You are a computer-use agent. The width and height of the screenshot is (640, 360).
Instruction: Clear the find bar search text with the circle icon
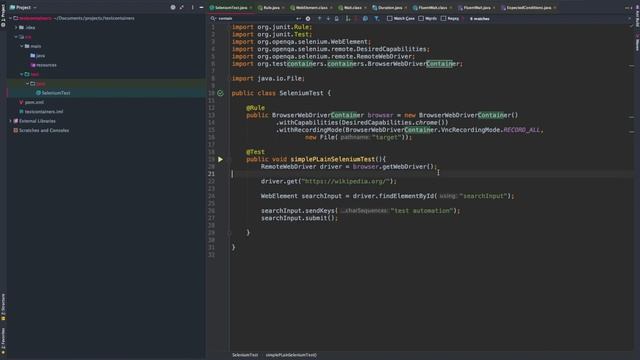click(x=308, y=18)
